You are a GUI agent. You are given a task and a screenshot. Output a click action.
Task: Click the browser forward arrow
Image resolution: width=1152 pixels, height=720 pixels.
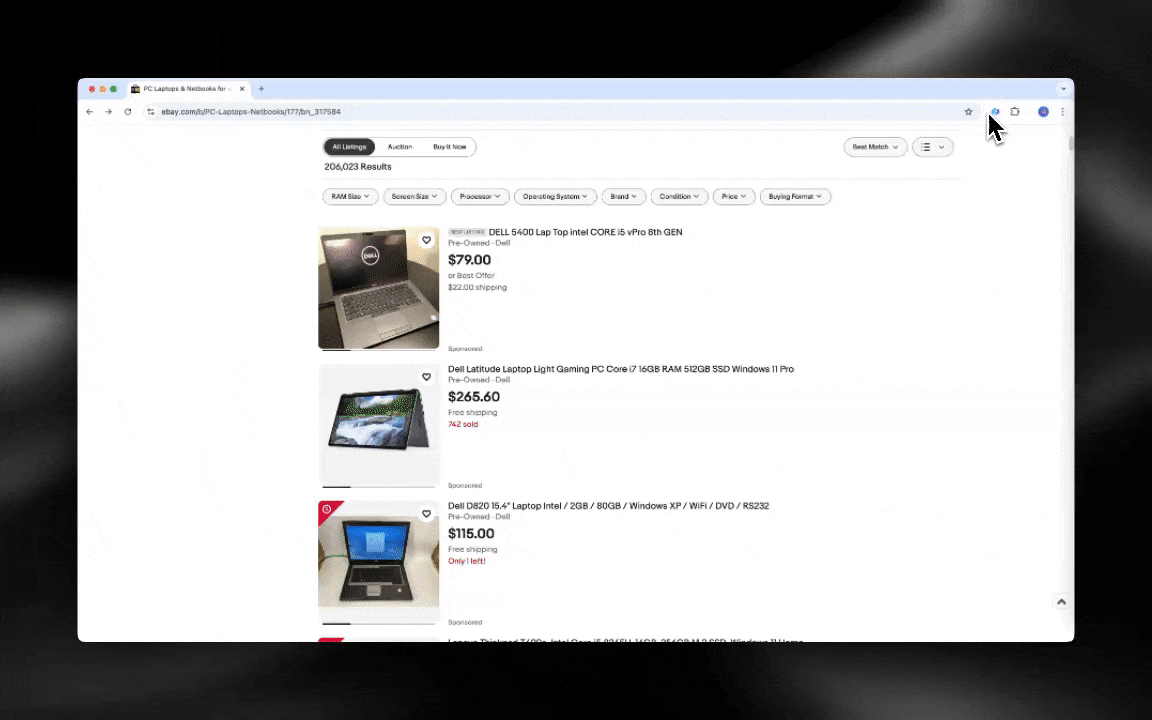coord(109,112)
